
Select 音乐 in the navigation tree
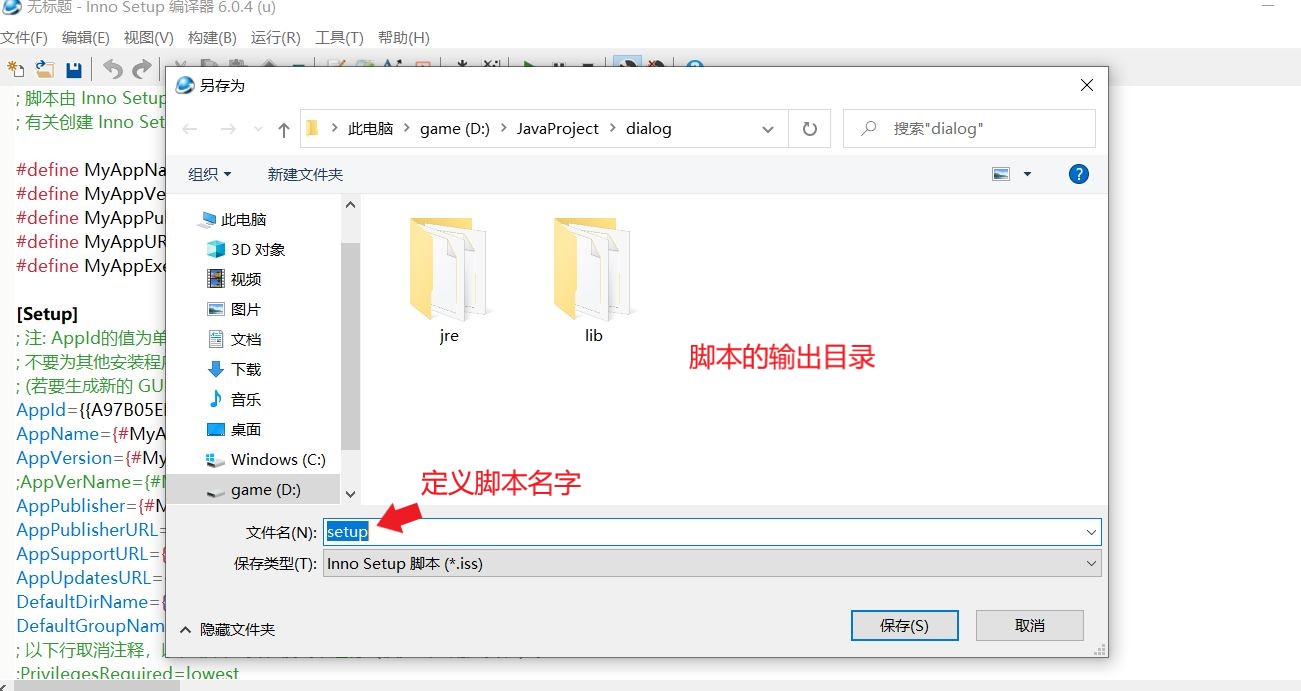coord(234,399)
